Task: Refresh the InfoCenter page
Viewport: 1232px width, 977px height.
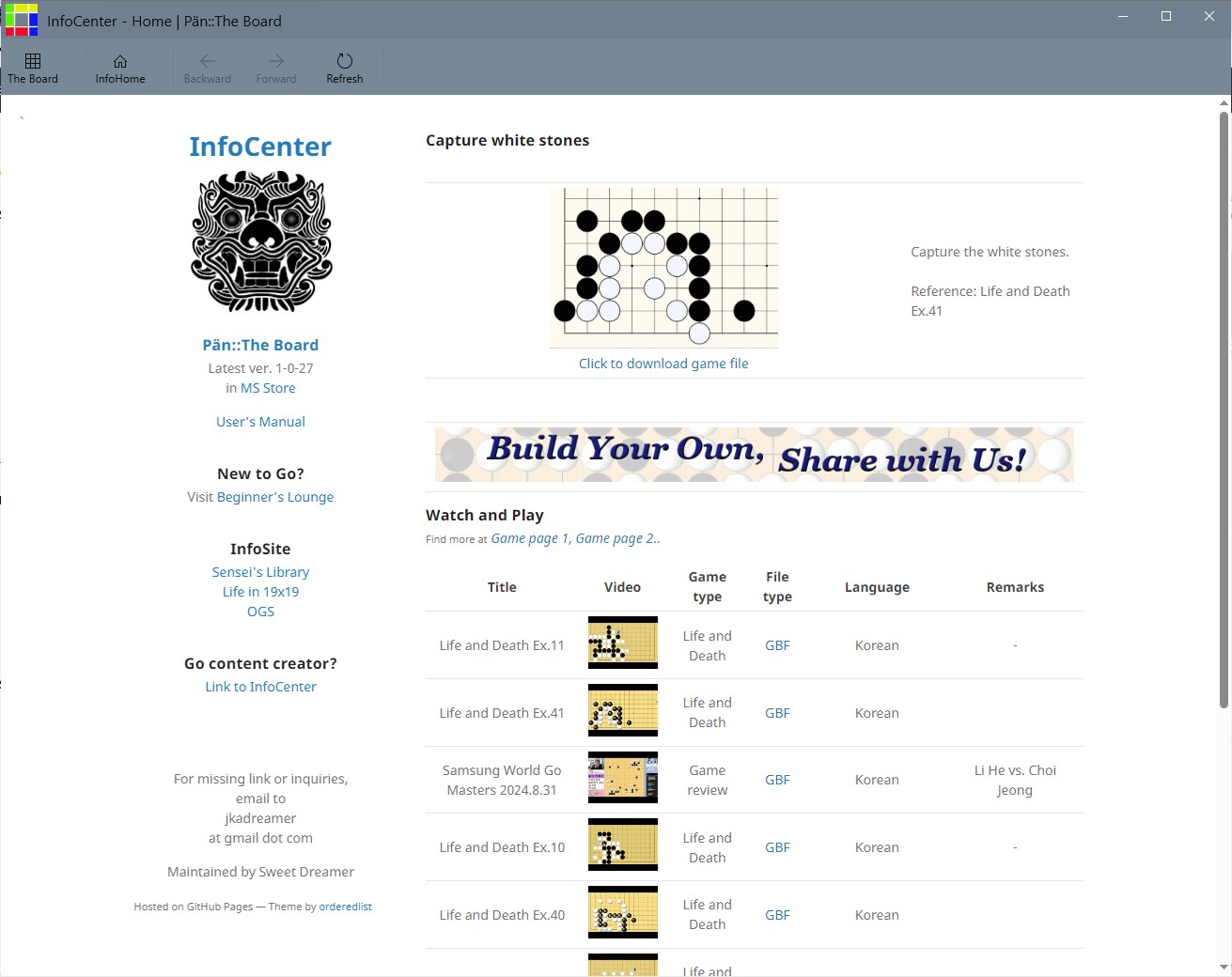Action: pyautogui.click(x=345, y=69)
